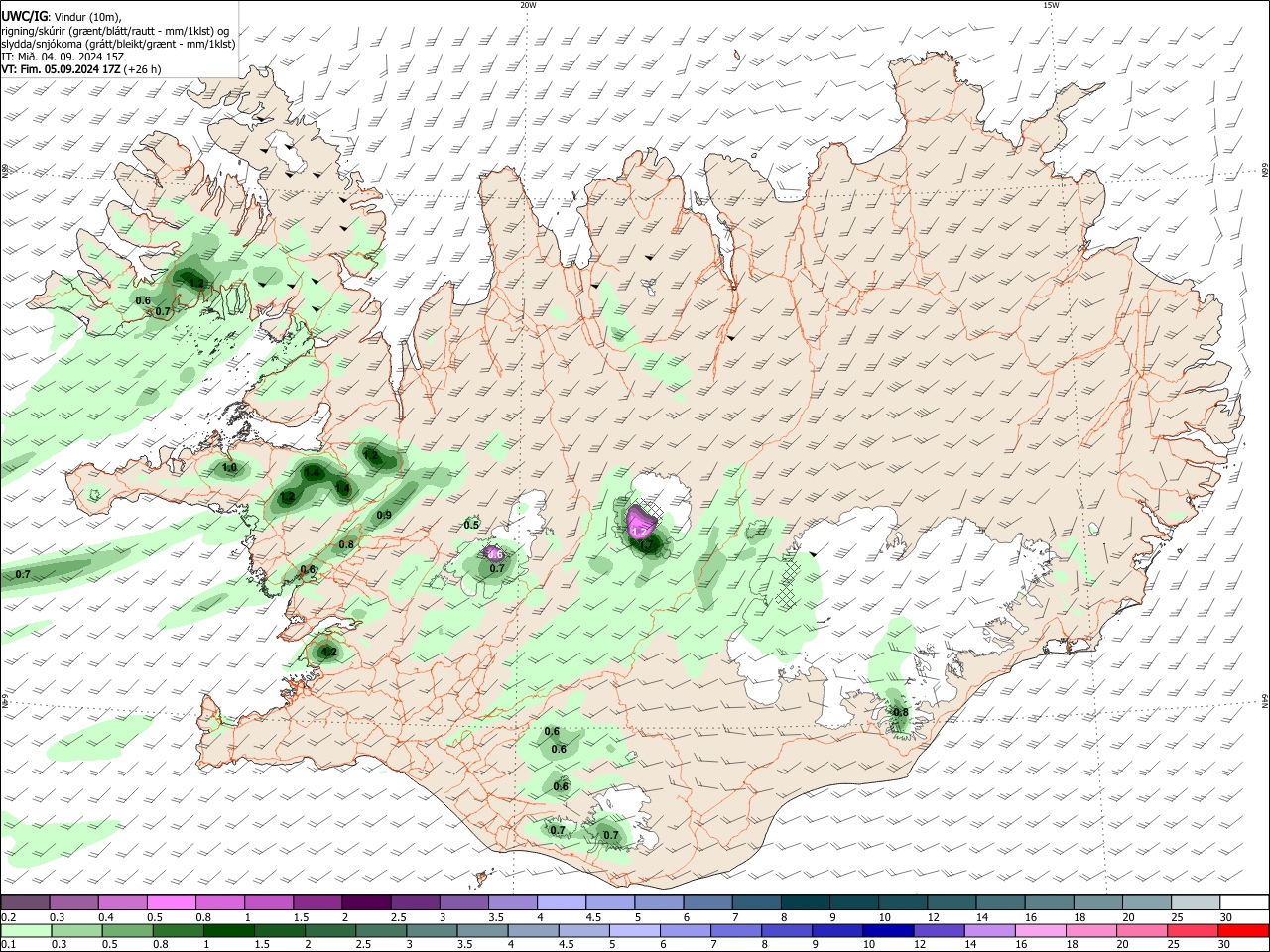Select the valid time 'VT: Fim. 05.09.2024 17Z (+26 h)'
The image size is (1270, 952).
point(80,69)
